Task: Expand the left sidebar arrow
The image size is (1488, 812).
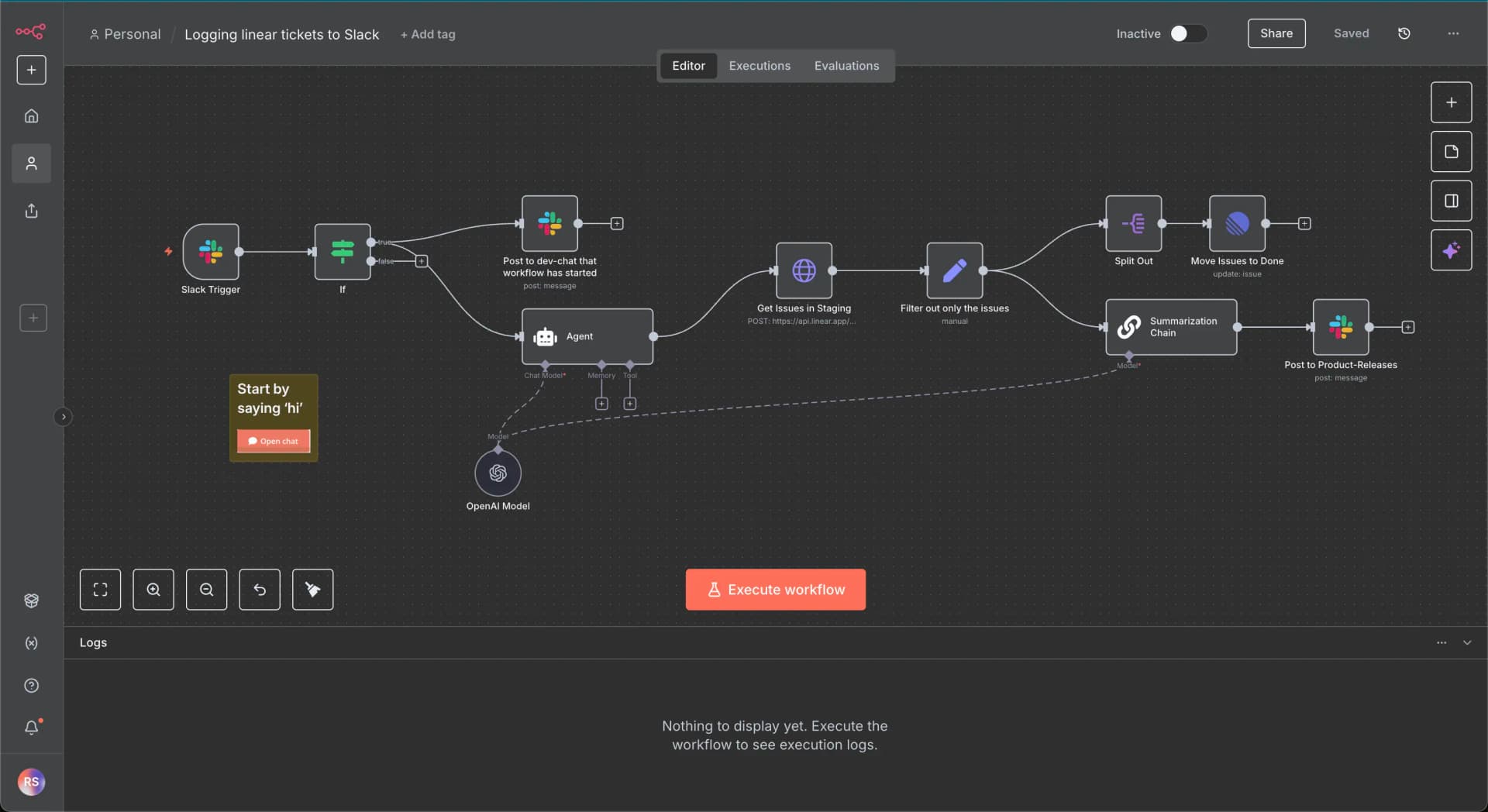Action: 64,417
